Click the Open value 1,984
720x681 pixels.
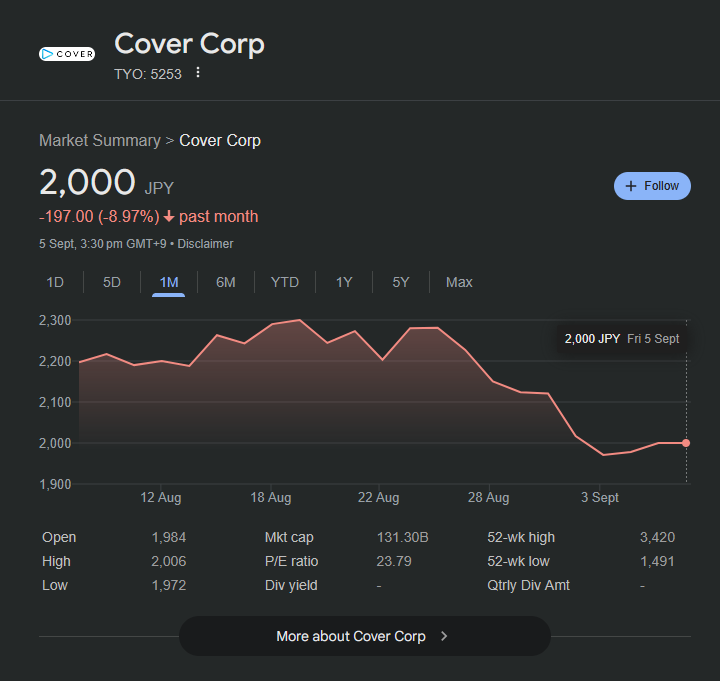click(x=169, y=537)
